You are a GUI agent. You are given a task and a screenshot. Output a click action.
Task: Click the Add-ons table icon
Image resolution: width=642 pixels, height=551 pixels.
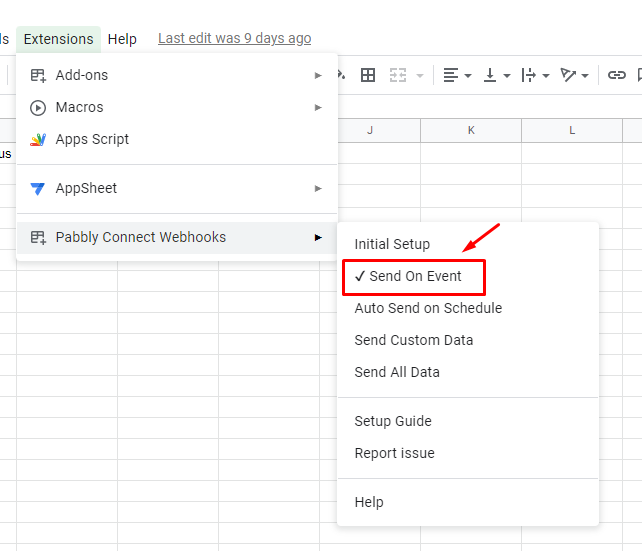[x=38, y=75]
